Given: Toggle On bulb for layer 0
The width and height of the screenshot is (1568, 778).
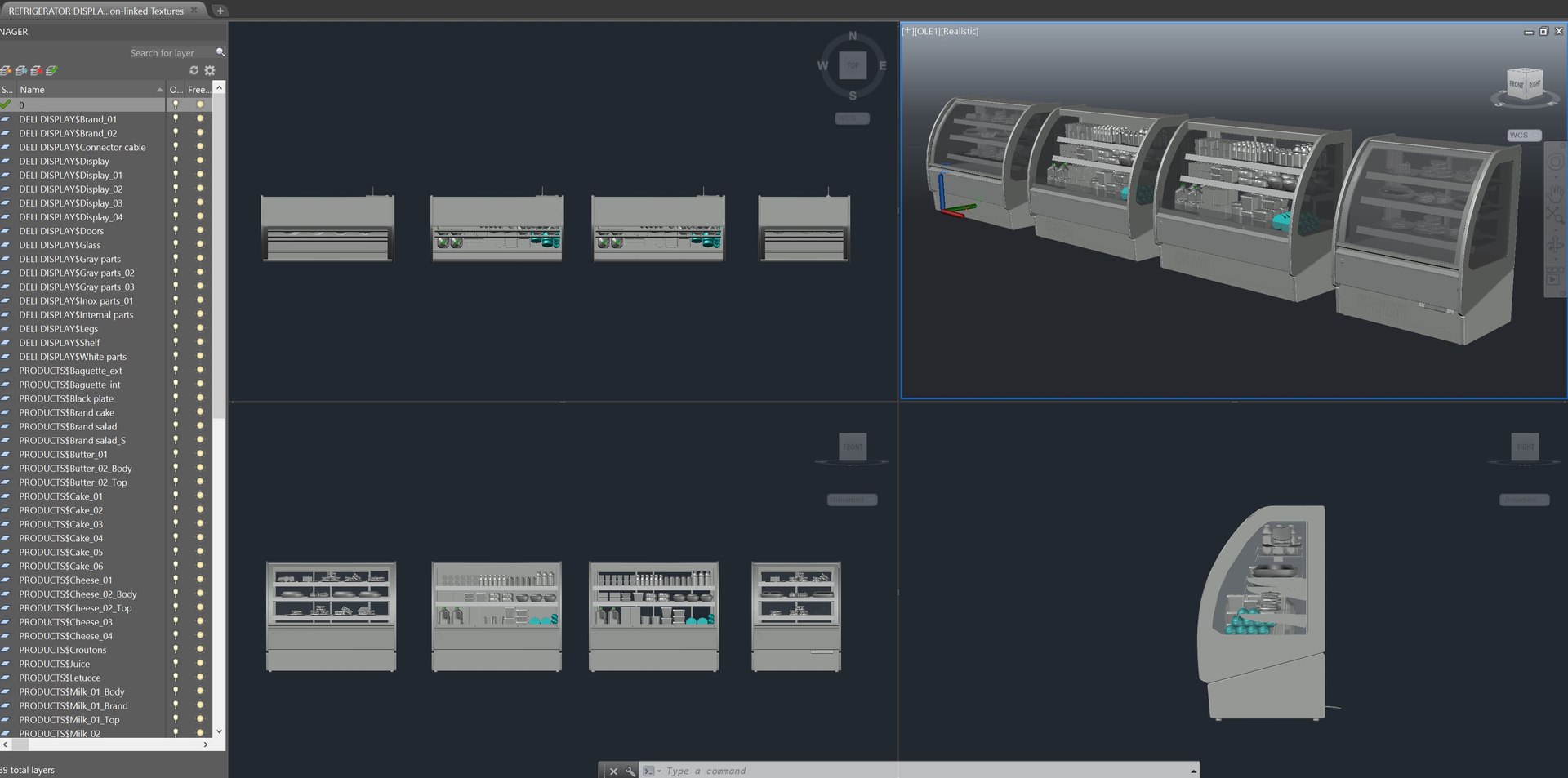Looking at the screenshot, I should 175,104.
